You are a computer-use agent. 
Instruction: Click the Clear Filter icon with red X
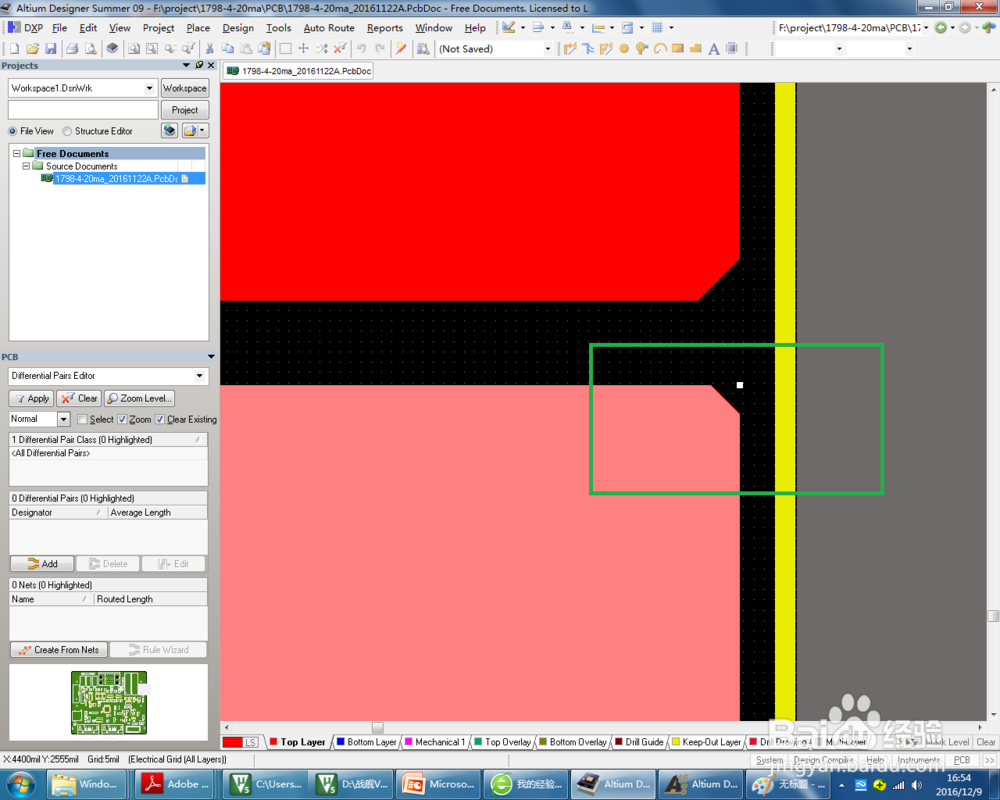(340, 48)
